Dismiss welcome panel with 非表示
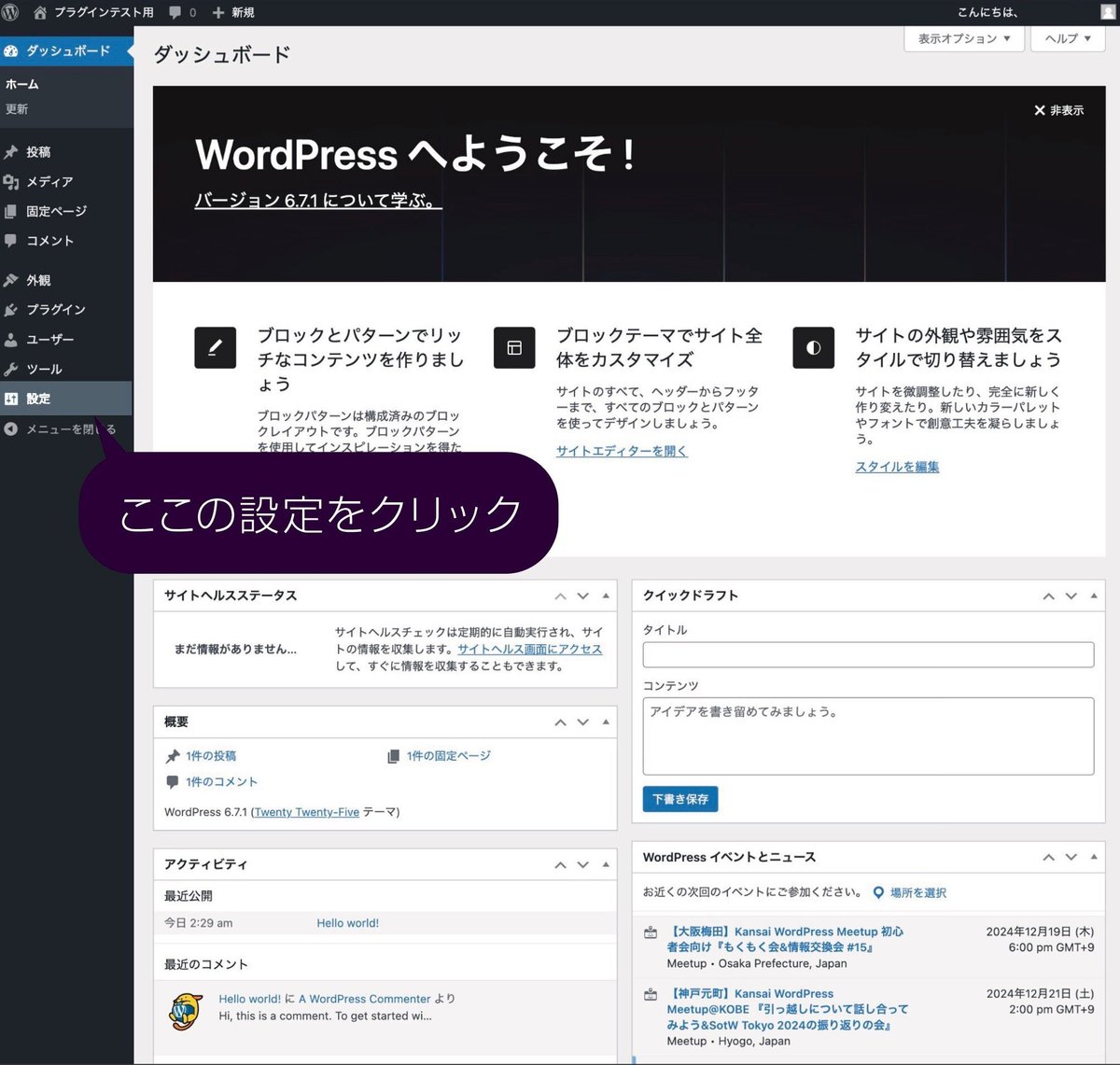1120x1065 pixels. [x=1058, y=110]
